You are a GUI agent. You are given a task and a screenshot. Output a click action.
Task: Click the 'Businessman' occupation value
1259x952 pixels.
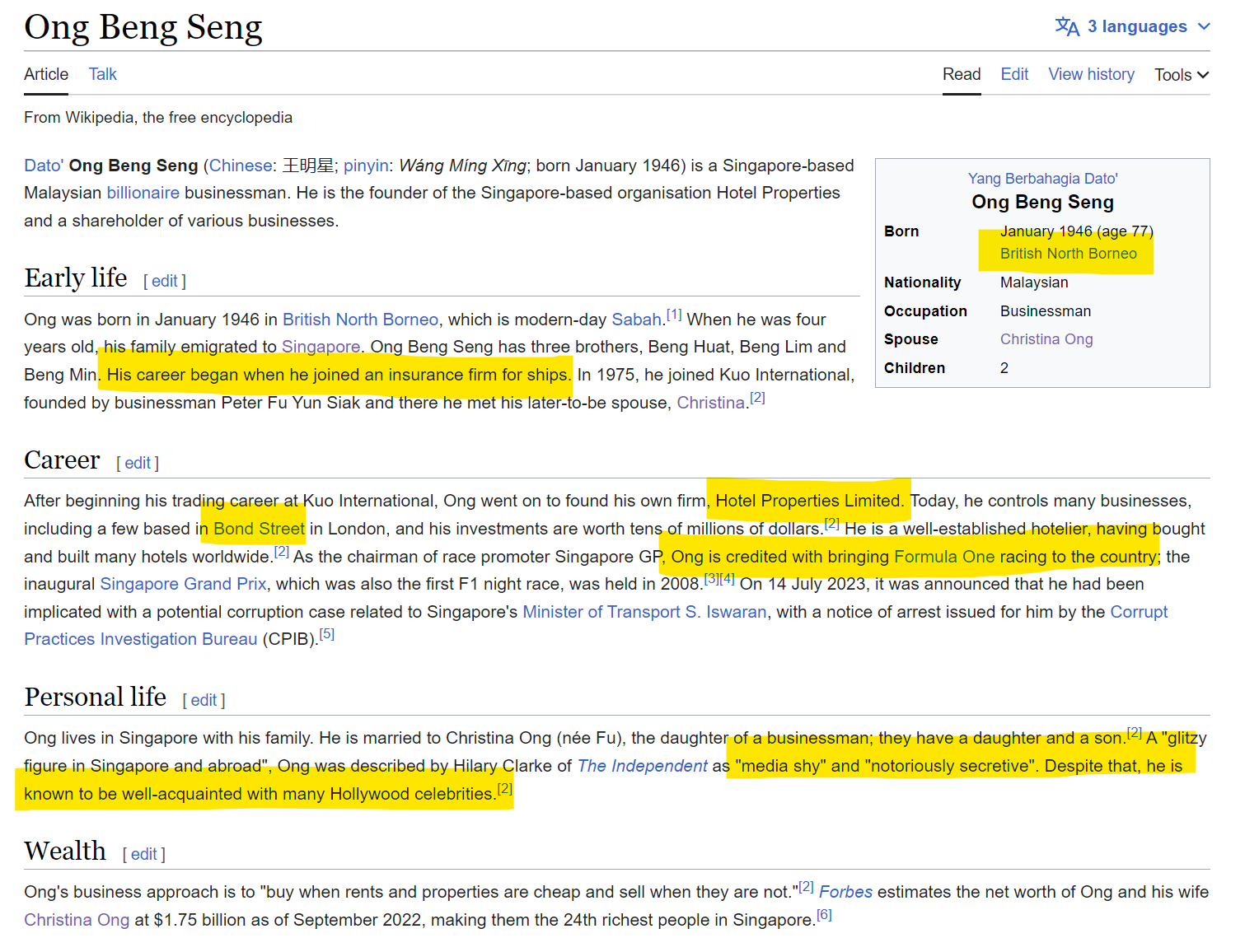point(1046,311)
